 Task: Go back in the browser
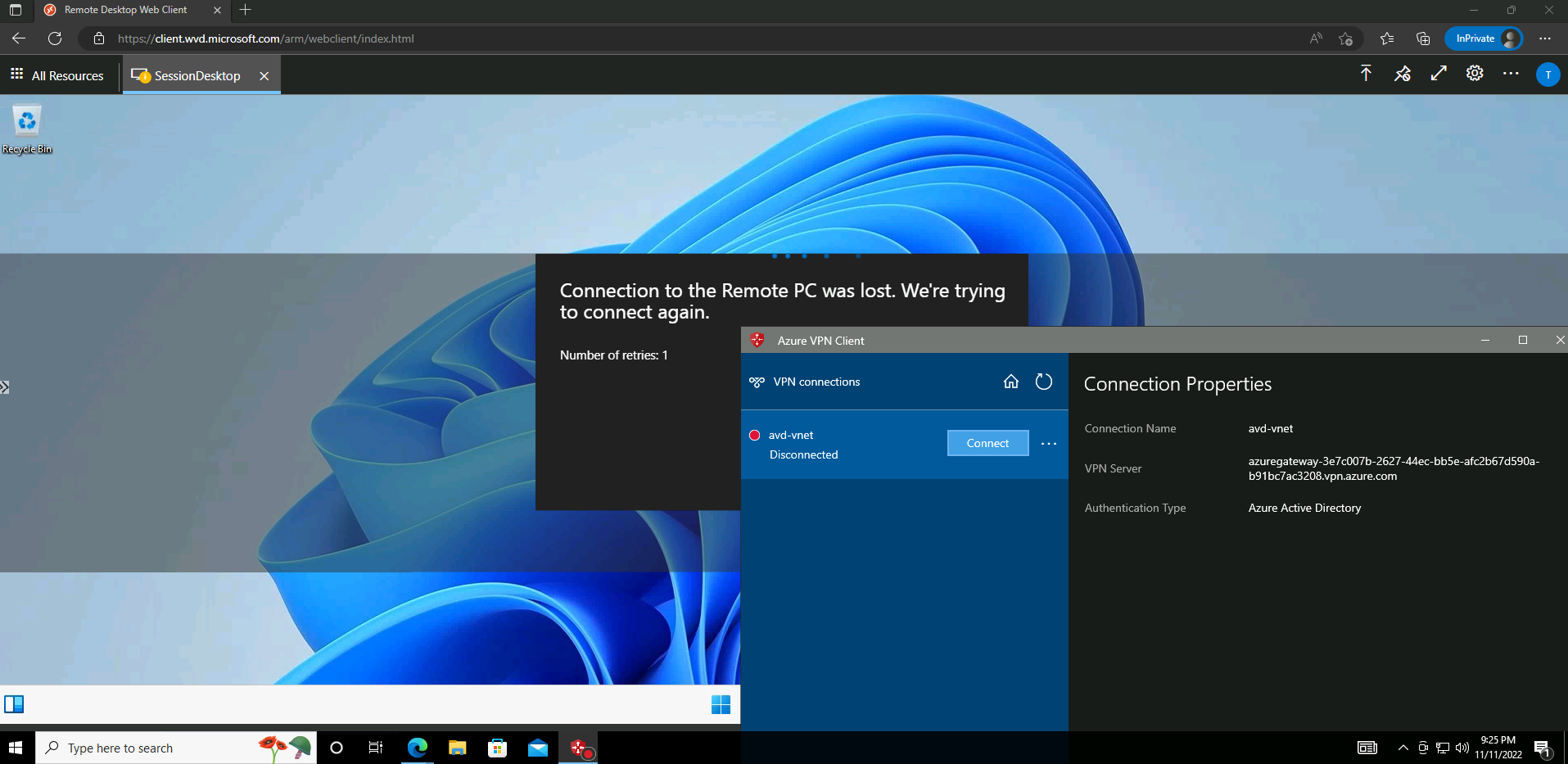(19, 38)
